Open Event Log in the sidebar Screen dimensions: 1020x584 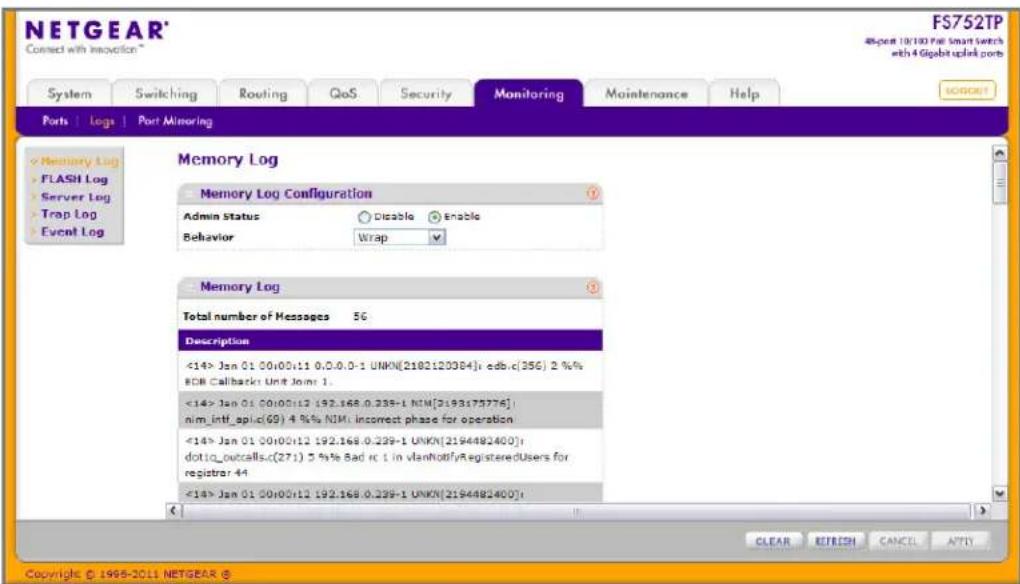(x=72, y=232)
